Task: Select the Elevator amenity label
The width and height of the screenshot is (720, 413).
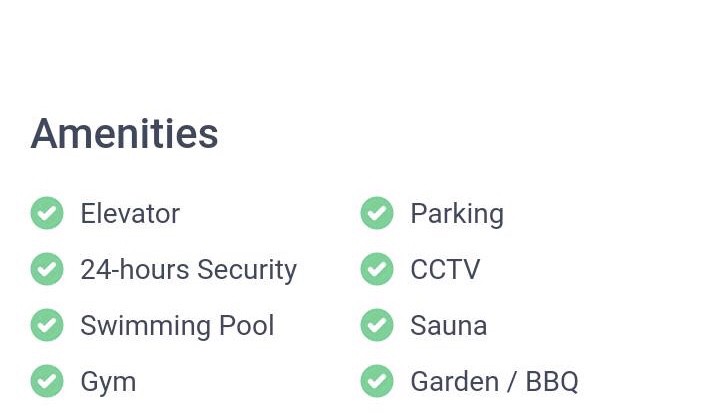Action: (130, 214)
